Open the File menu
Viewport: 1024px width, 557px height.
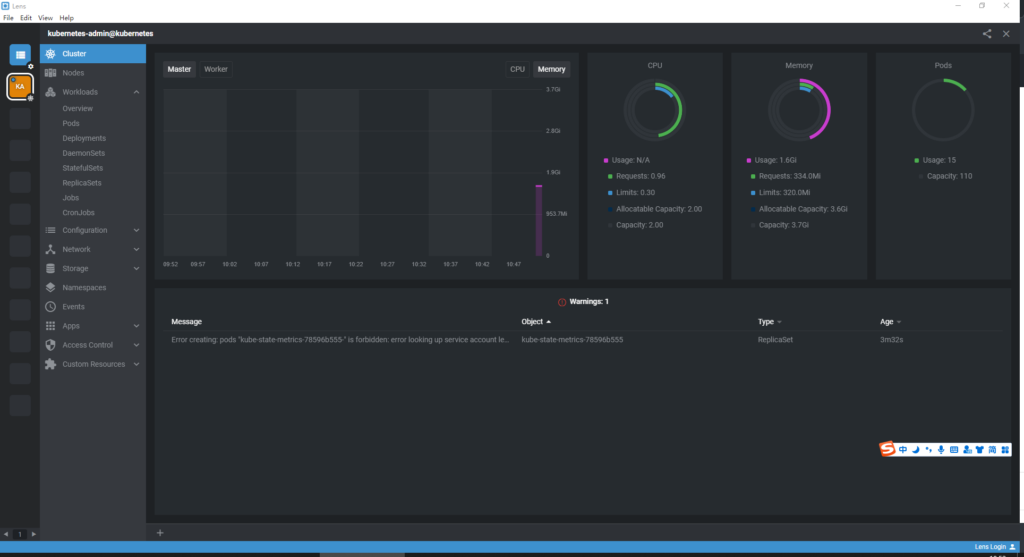[x=8, y=18]
